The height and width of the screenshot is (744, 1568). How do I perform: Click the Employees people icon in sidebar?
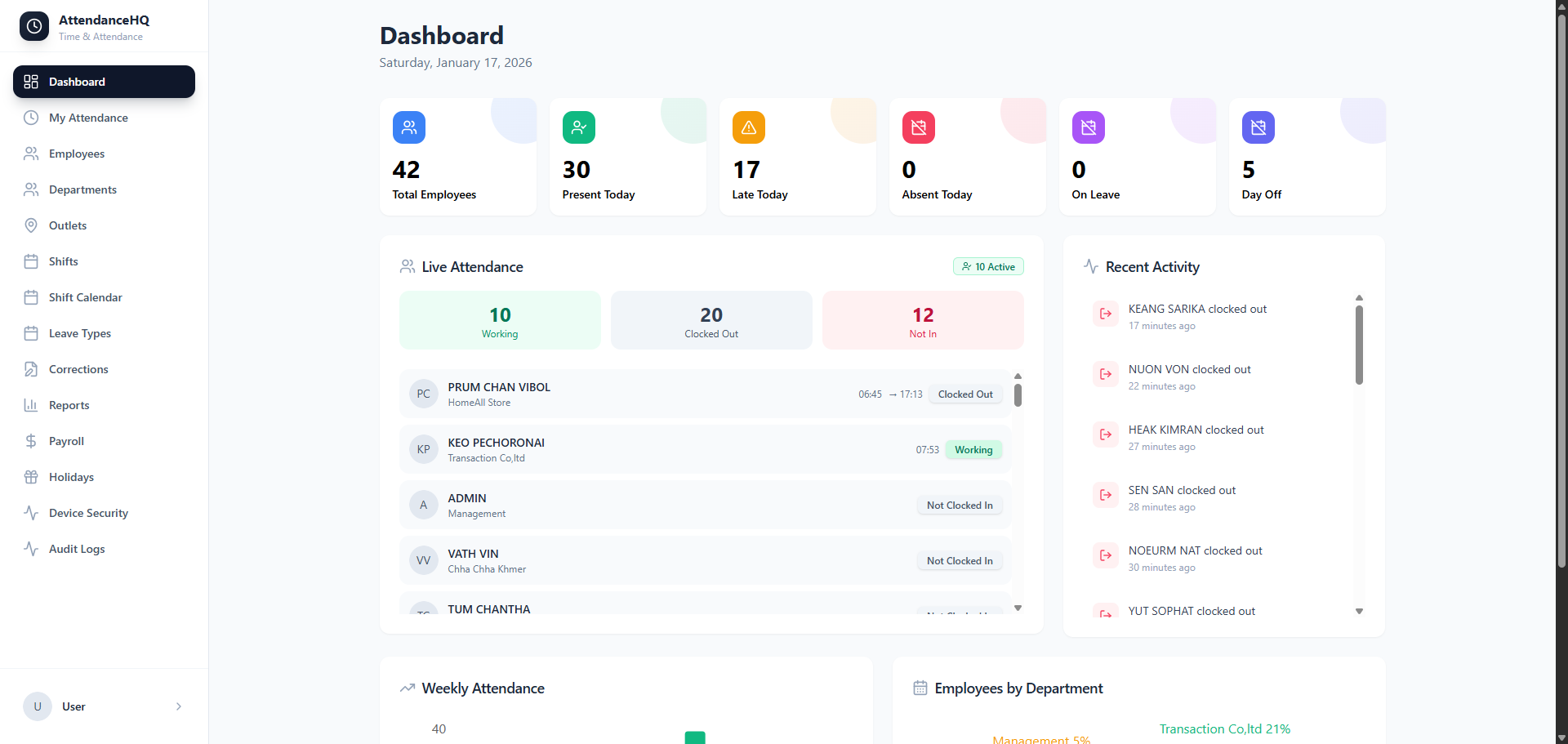[x=31, y=154]
